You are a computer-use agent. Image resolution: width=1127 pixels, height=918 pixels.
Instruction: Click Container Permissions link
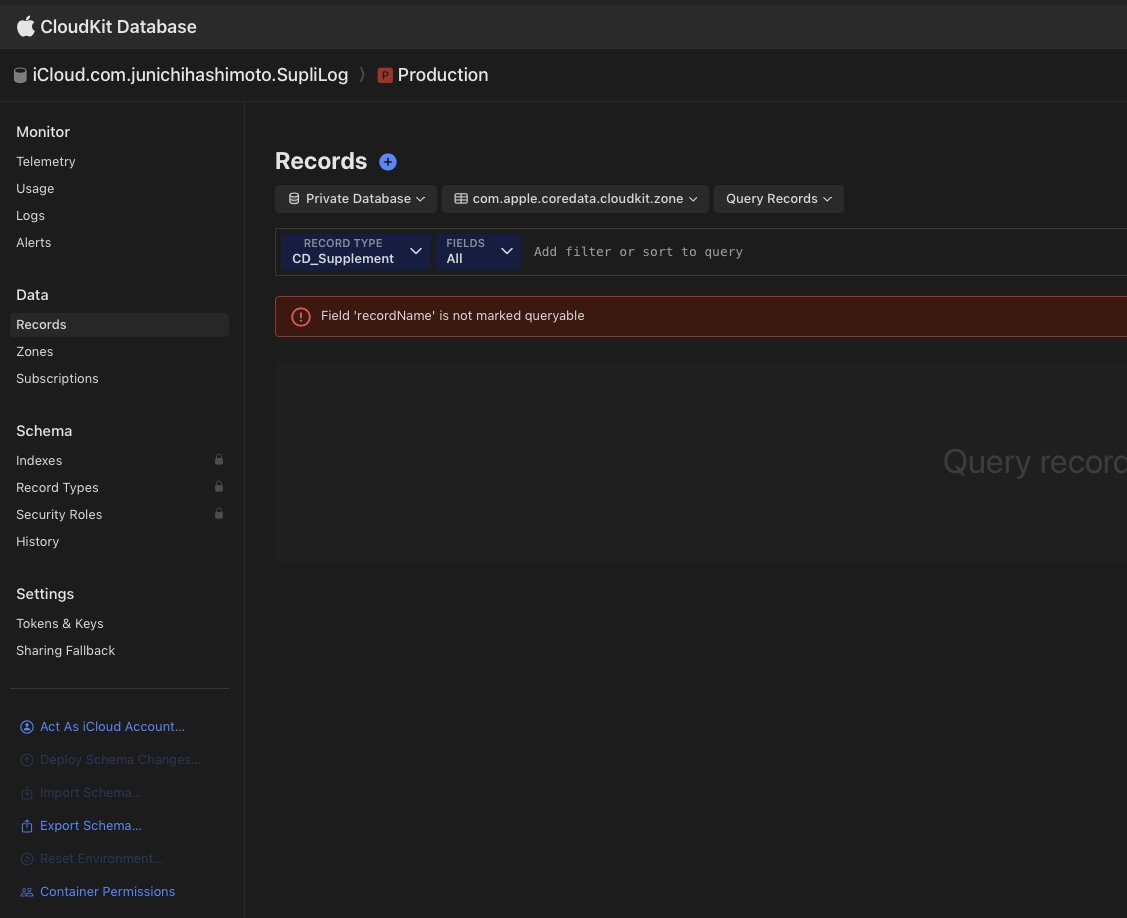click(108, 892)
